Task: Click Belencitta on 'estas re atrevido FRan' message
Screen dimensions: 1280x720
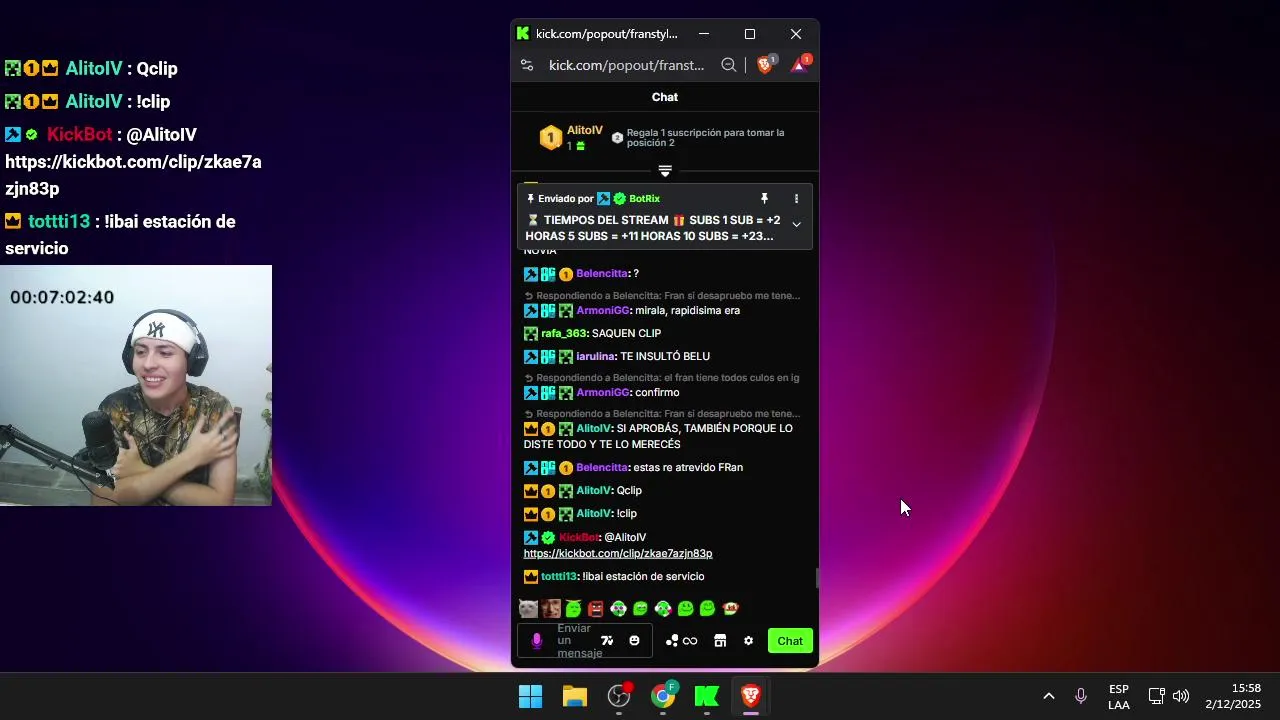Action: pos(602,467)
